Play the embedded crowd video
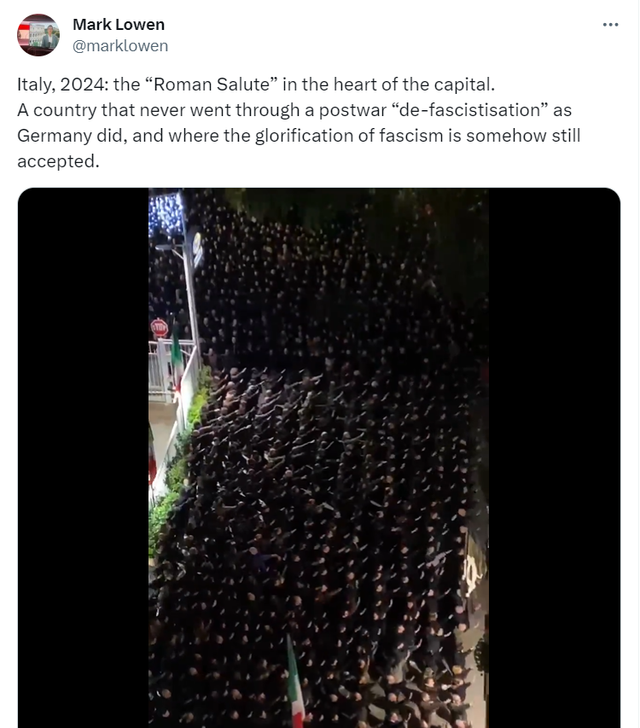 [x=319, y=458]
